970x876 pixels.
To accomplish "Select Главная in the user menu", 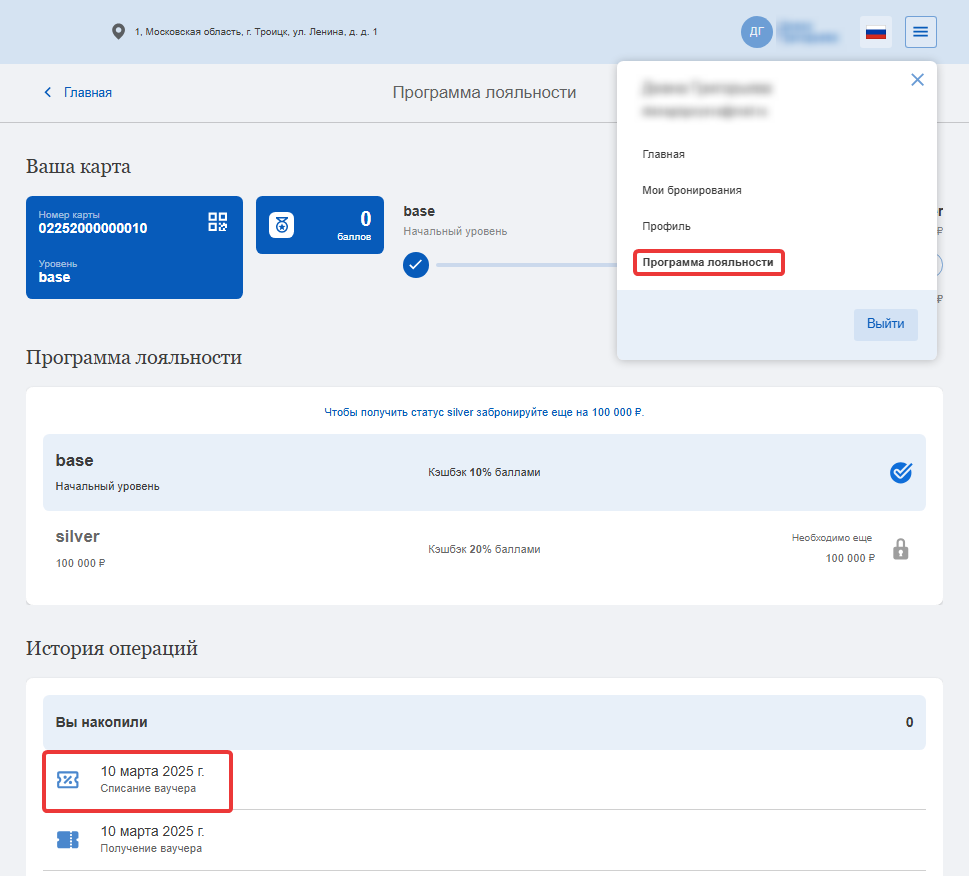I will click(x=663, y=154).
